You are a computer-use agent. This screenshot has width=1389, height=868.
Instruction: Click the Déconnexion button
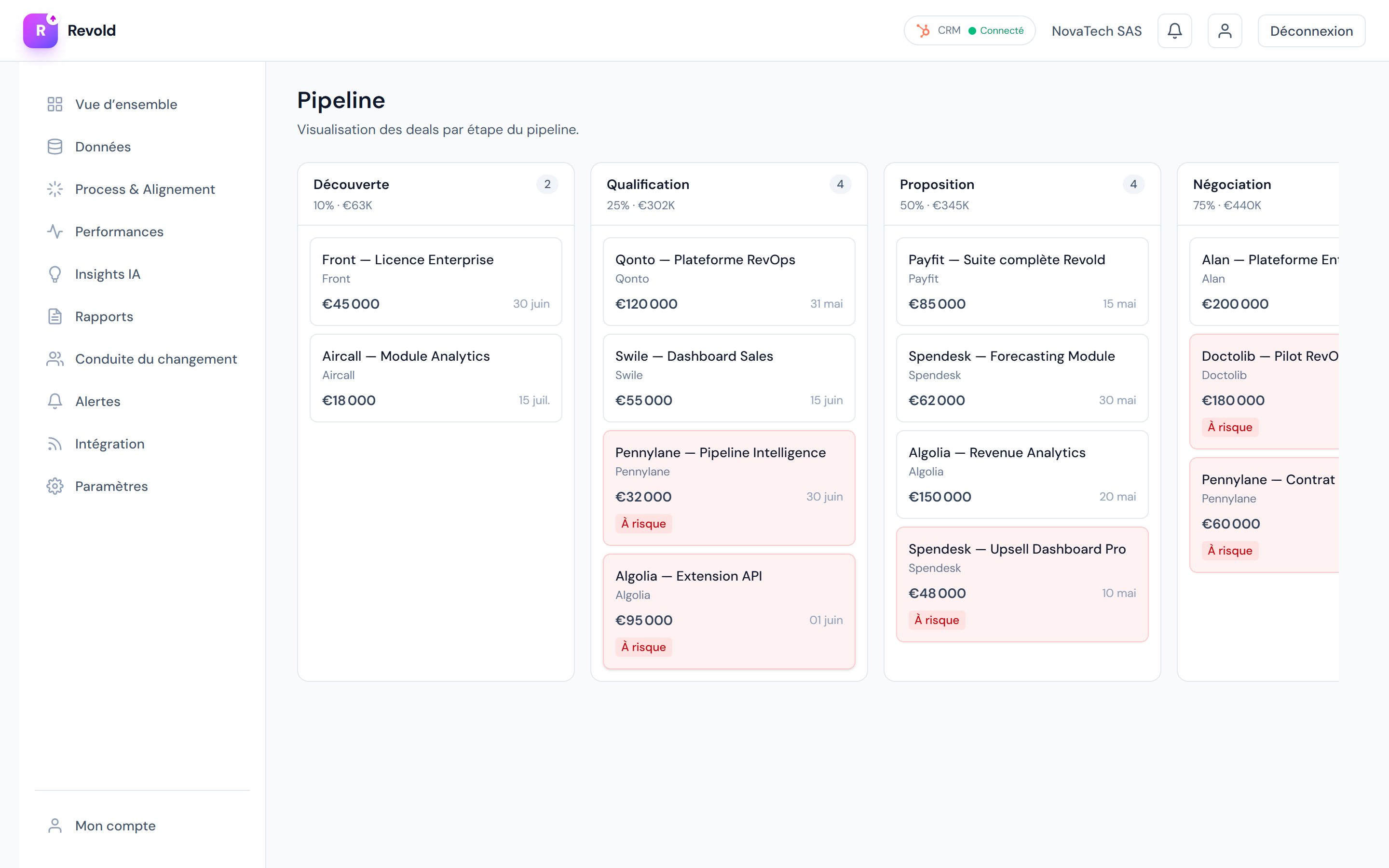tap(1311, 31)
